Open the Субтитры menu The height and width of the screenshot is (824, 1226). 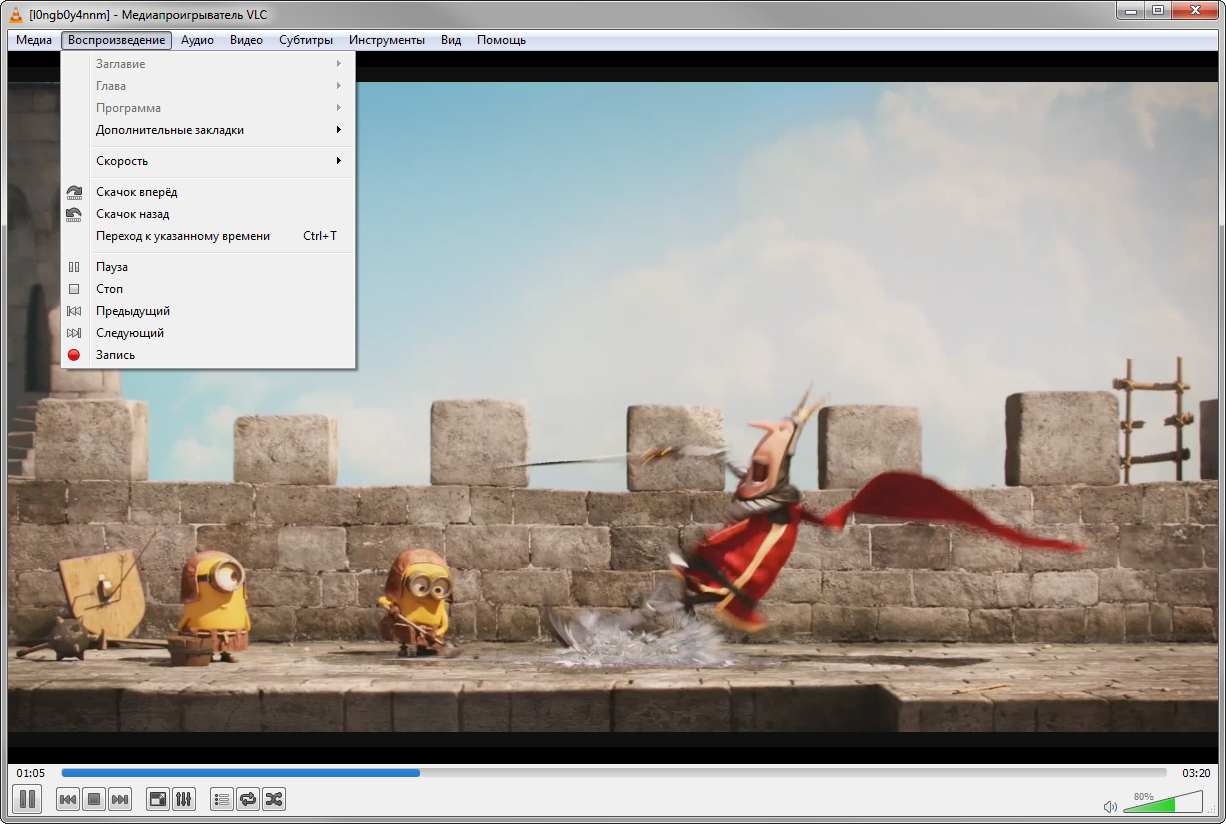click(306, 40)
